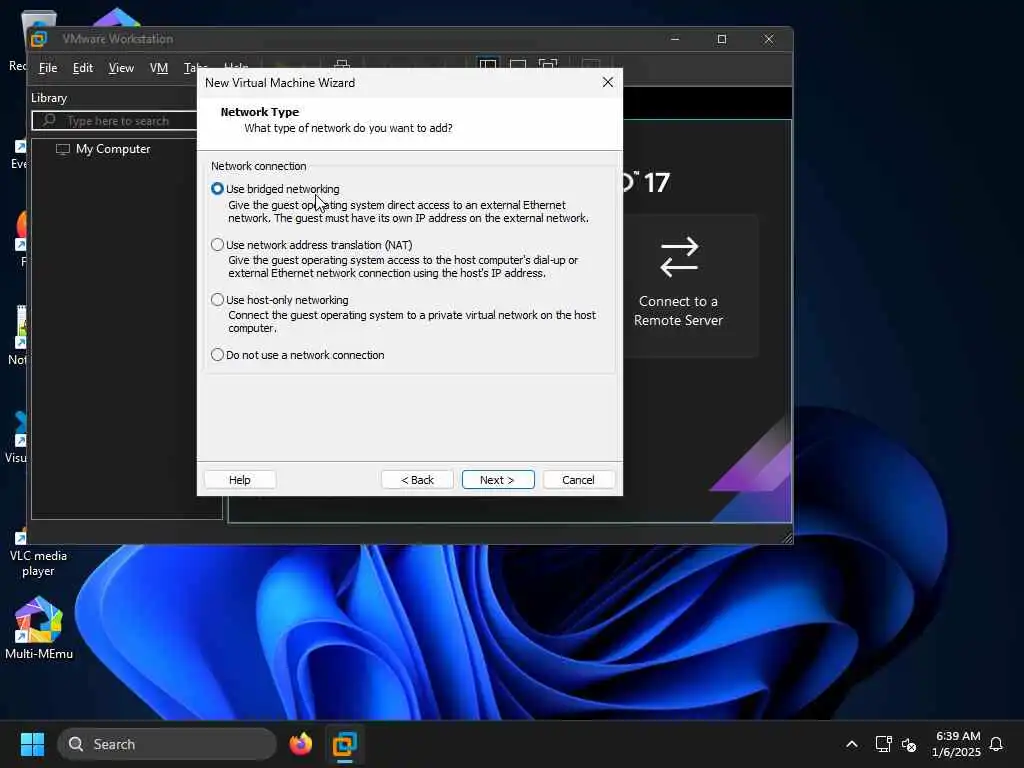The height and width of the screenshot is (768, 1024).
Task: Open the notifications bell icon
Action: (996, 744)
